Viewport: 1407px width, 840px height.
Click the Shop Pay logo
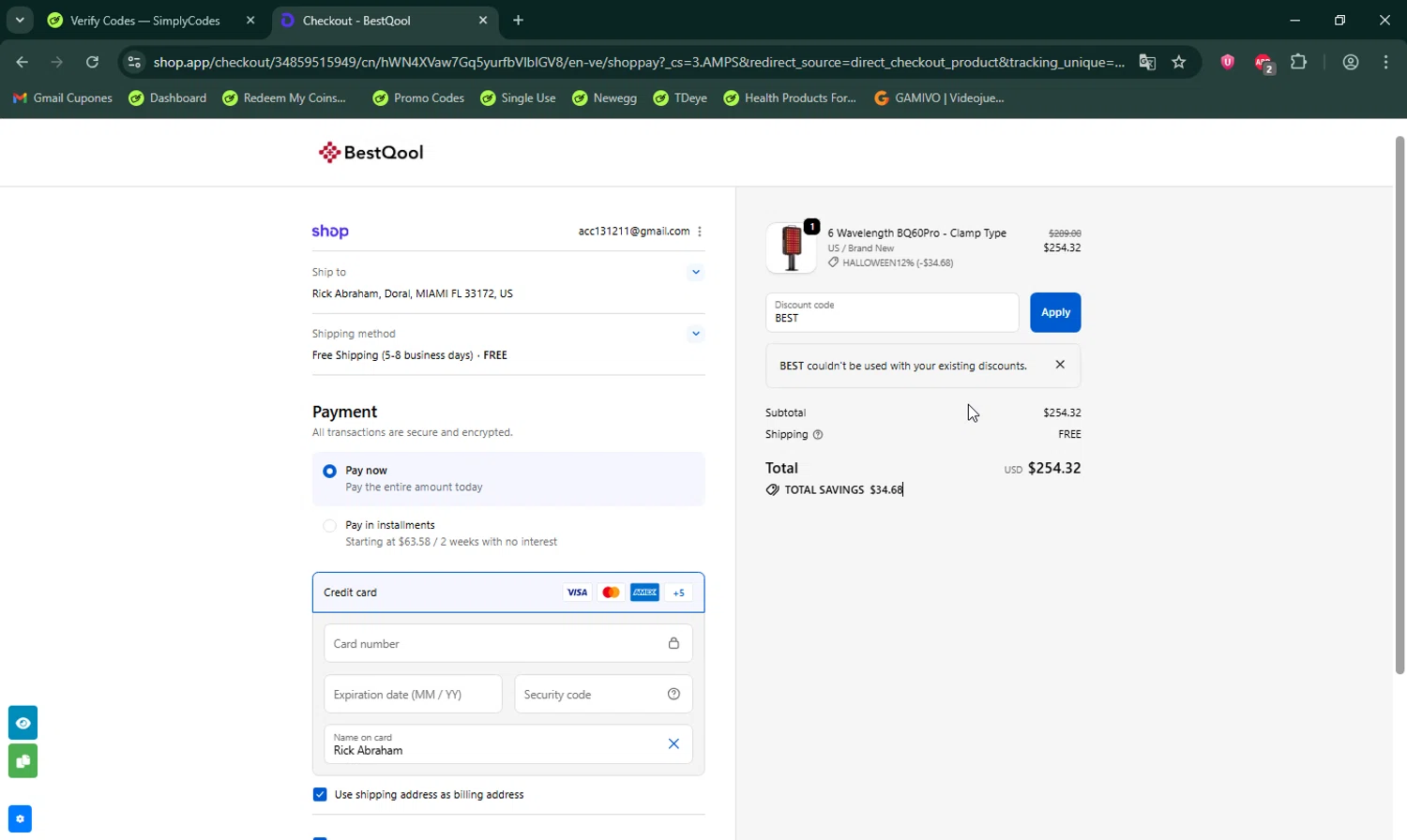(x=330, y=232)
